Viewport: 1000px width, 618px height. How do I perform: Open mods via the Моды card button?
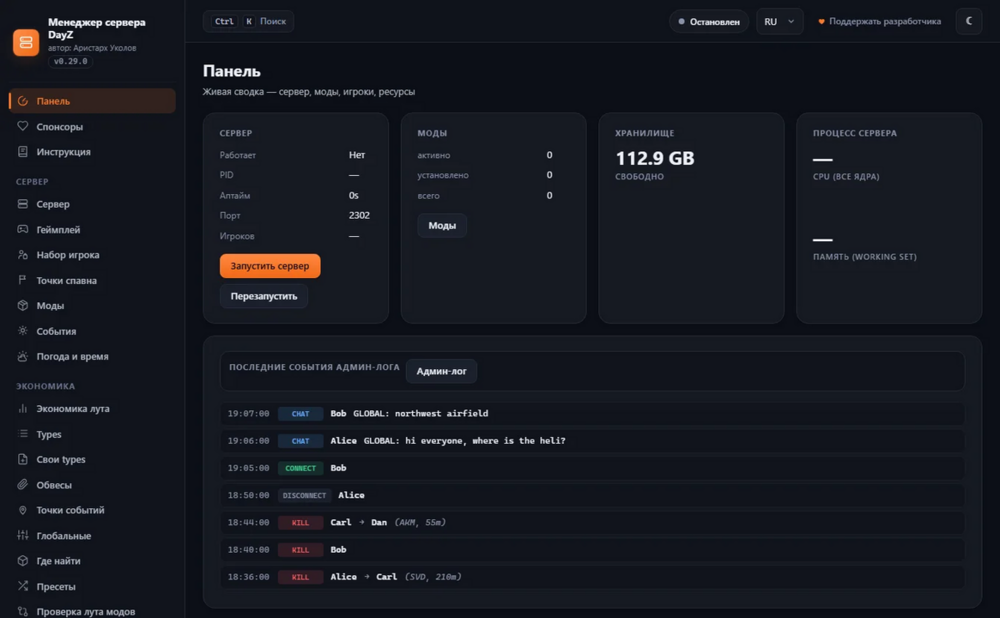[x=442, y=226]
